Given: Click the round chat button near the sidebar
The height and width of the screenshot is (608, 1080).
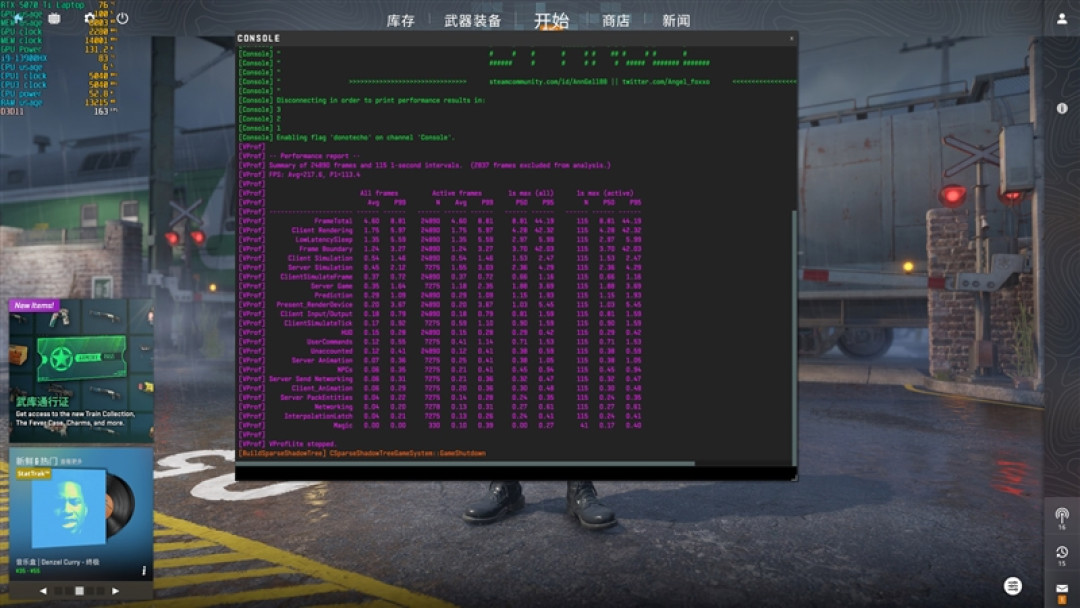Looking at the screenshot, I should coord(1012,586).
